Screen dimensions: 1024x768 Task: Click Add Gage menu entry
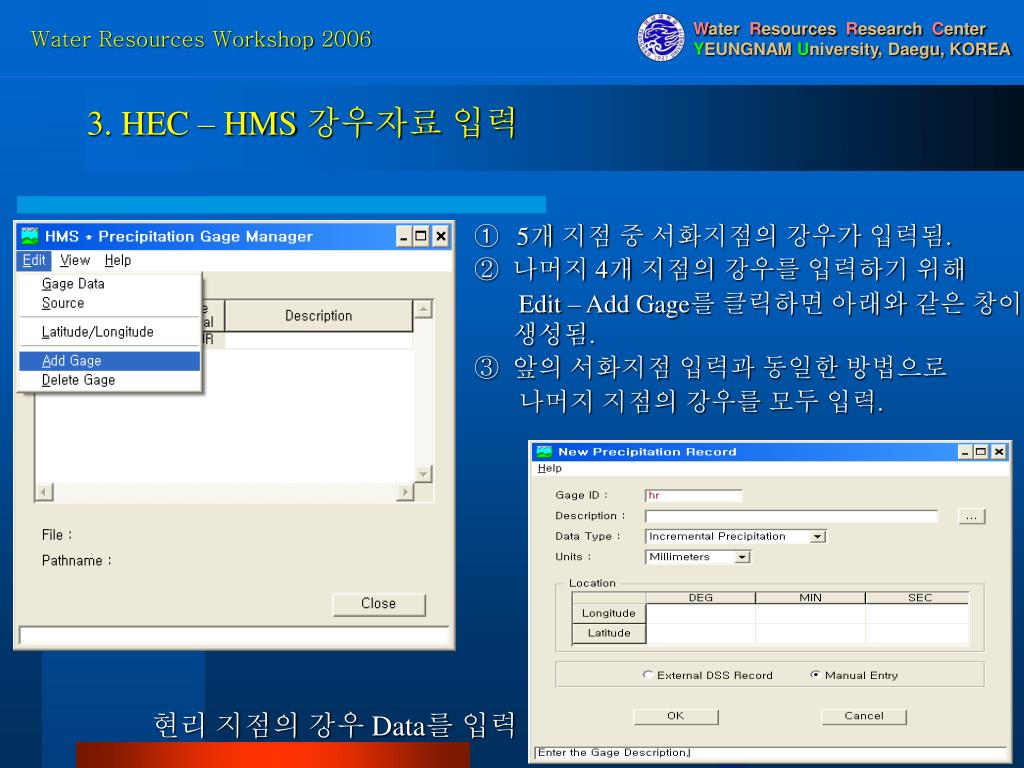click(x=110, y=360)
